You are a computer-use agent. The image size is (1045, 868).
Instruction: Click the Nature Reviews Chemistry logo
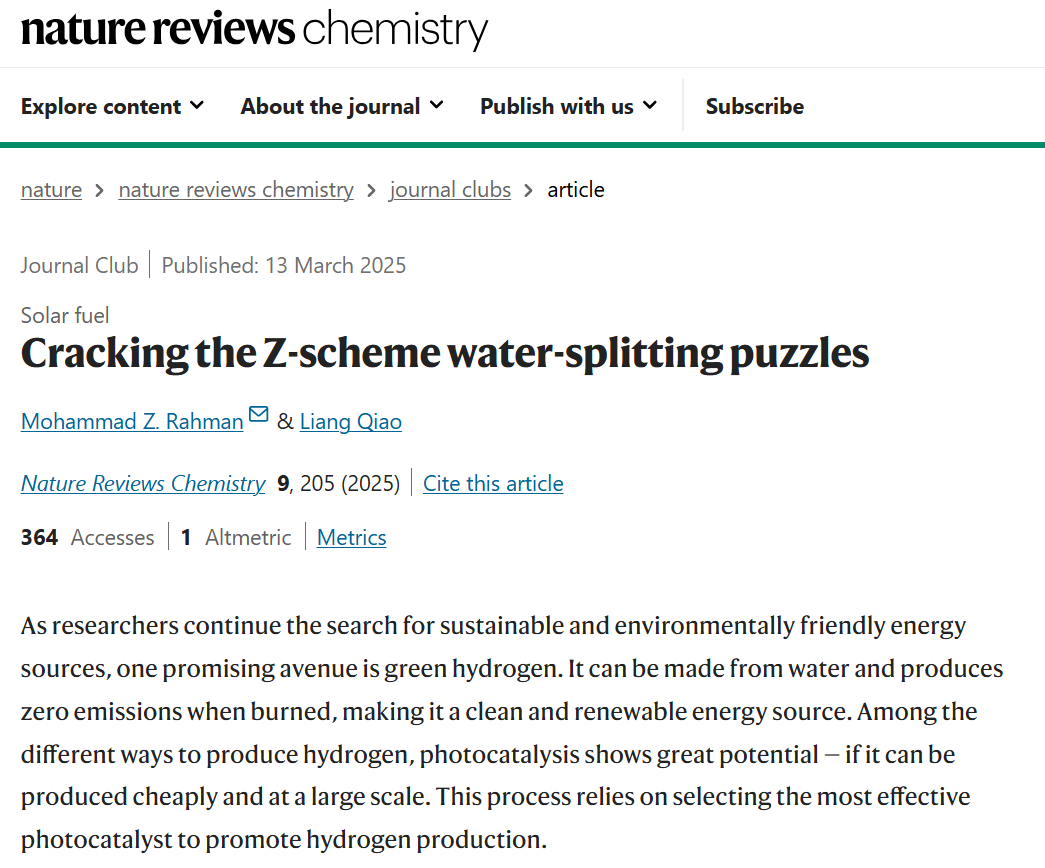[x=254, y=29]
